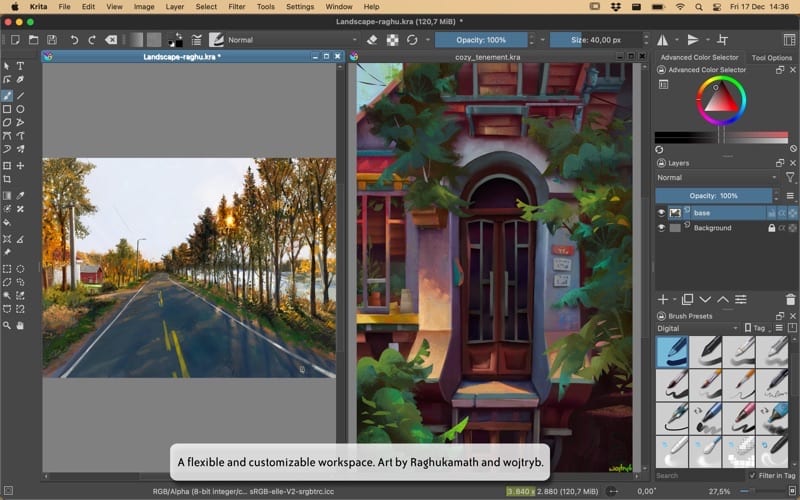This screenshot has height=500, width=800.
Task: Select the Color Sampler eyedropper tool
Action: [20, 195]
